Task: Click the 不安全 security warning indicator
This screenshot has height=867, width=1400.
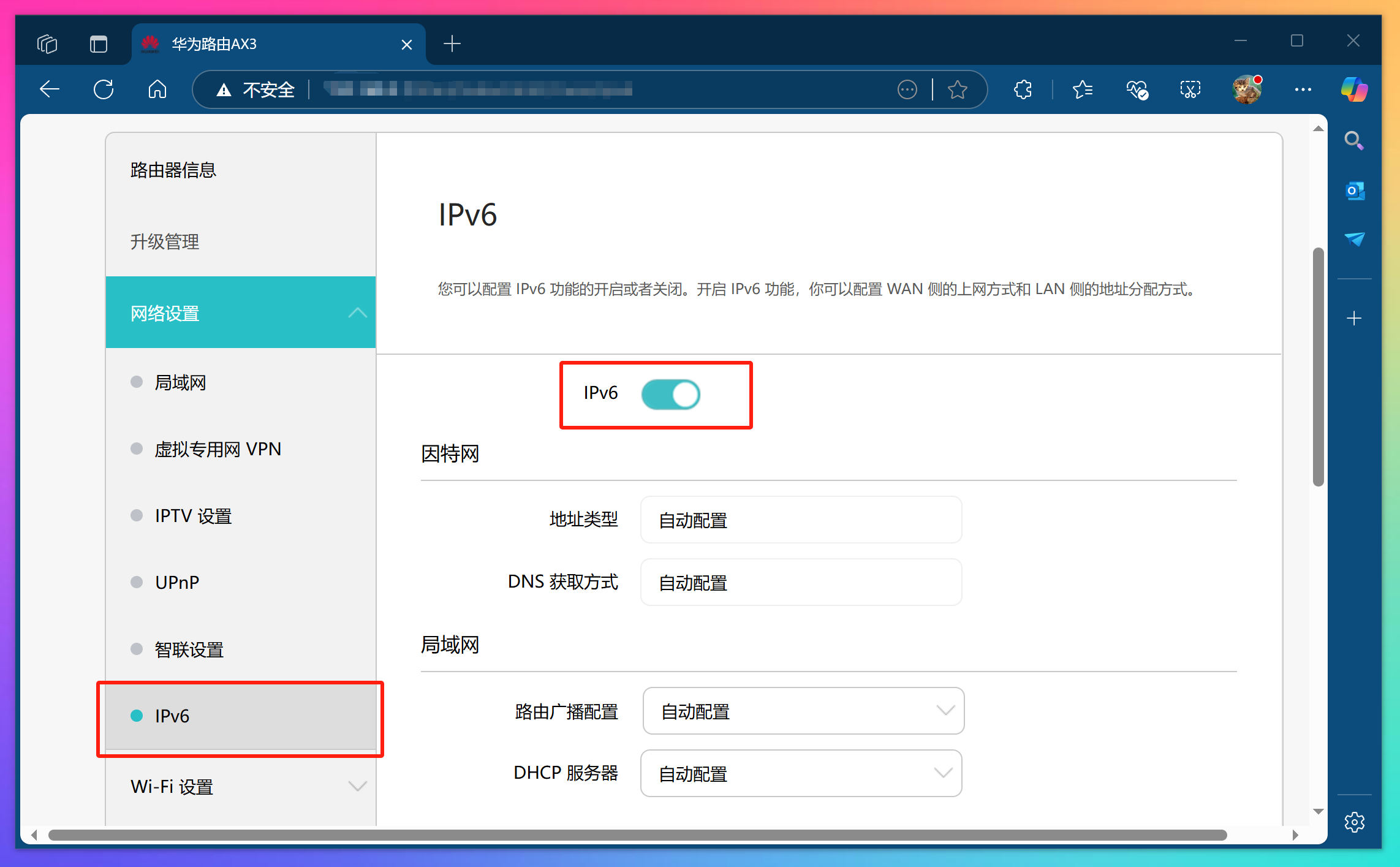Action: pos(258,89)
